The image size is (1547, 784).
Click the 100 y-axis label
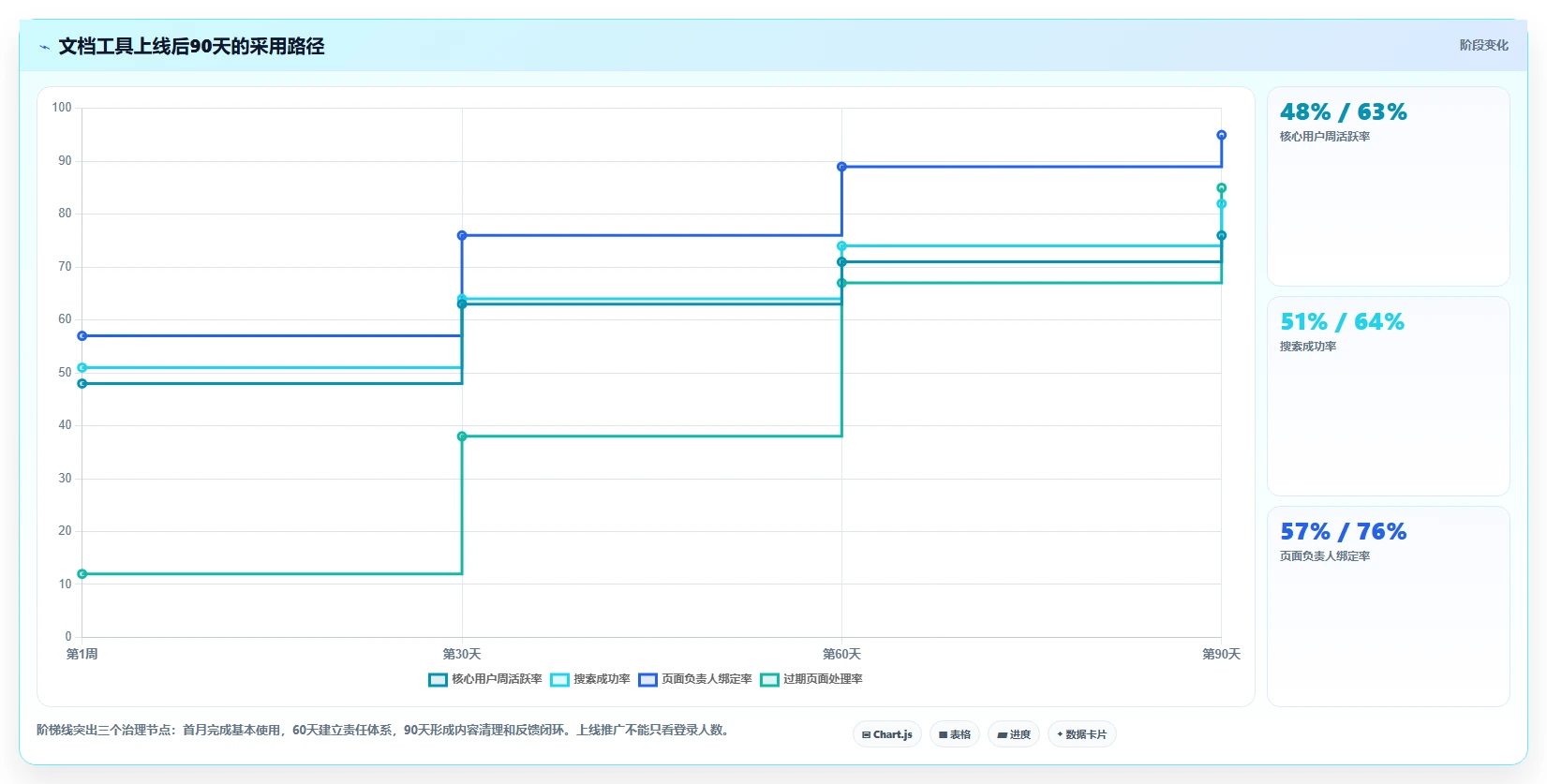point(62,108)
